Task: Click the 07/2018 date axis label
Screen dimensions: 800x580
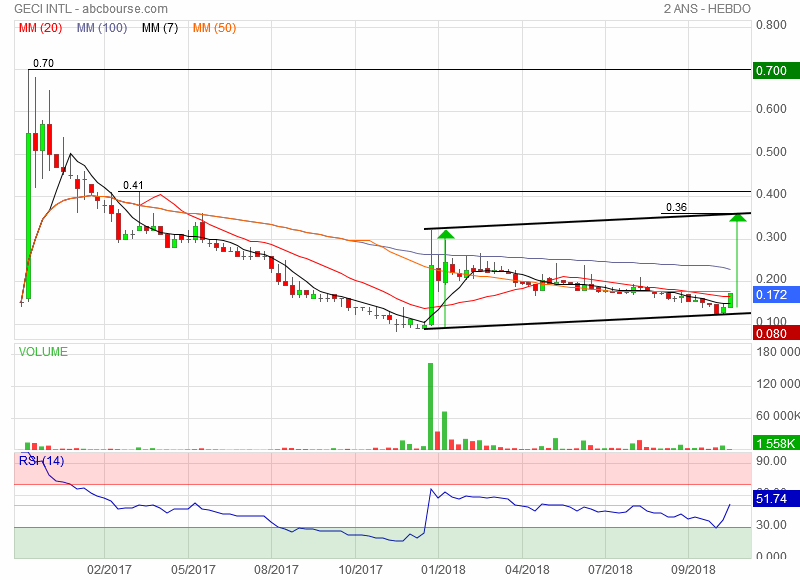Action: (x=610, y=569)
